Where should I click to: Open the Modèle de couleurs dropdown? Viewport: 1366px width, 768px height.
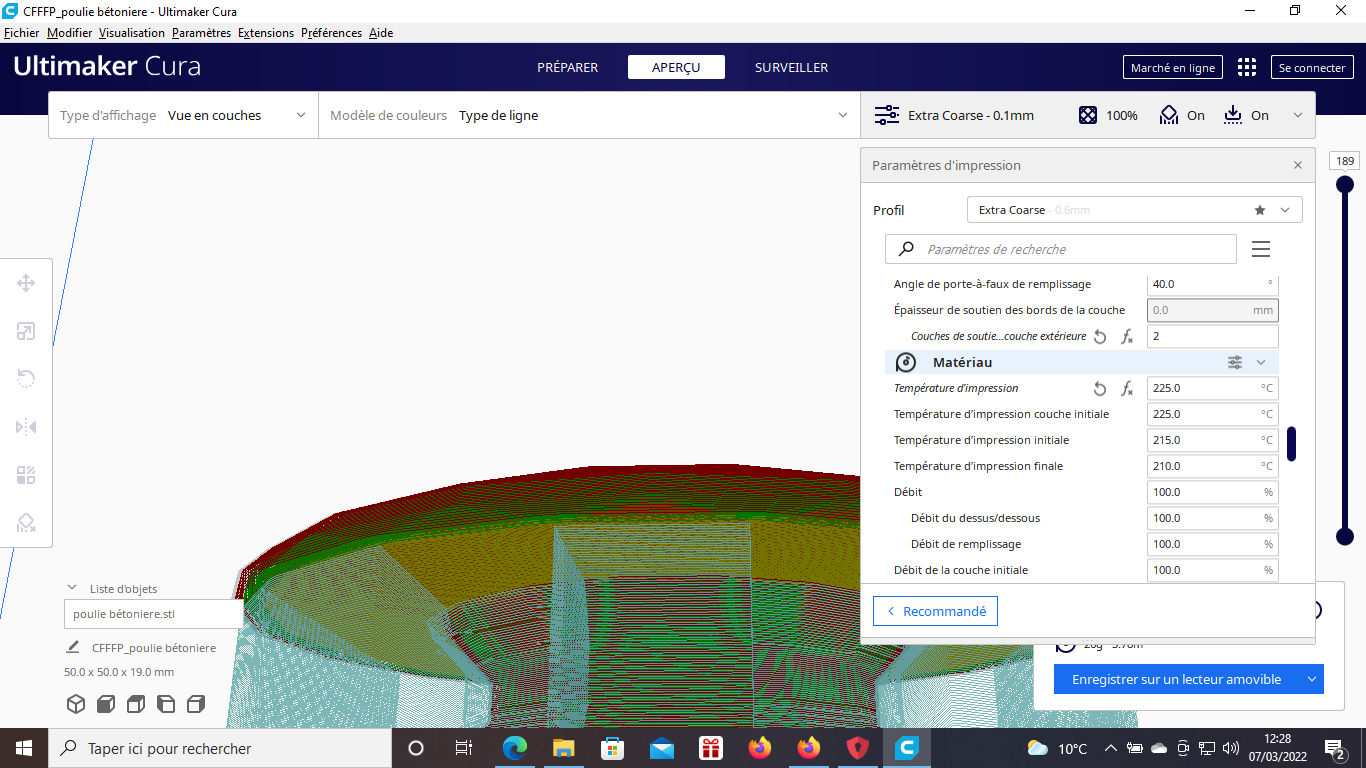point(589,115)
